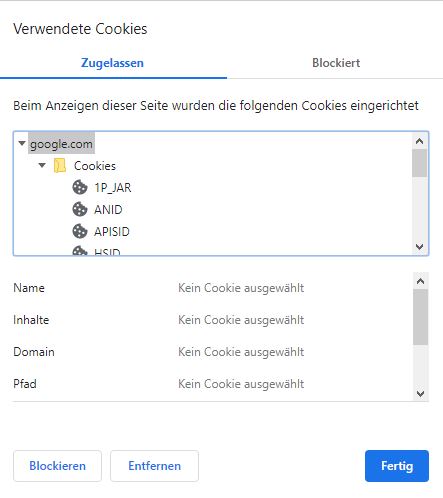Select the partially visible HSID cookie icon
This screenshot has height=498, width=443.
point(80,251)
